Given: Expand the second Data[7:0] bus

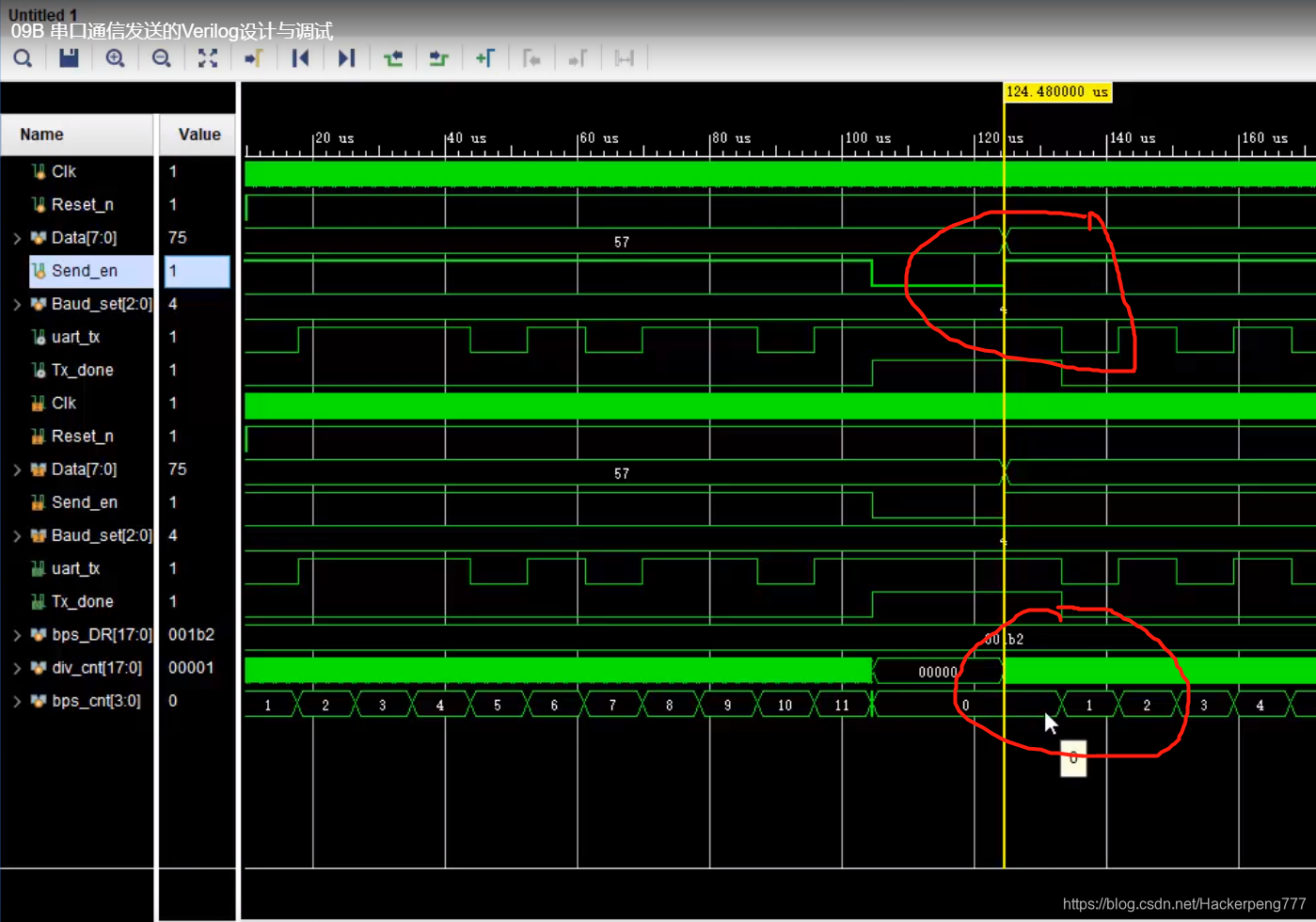Looking at the screenshot, I should point(17,469).
